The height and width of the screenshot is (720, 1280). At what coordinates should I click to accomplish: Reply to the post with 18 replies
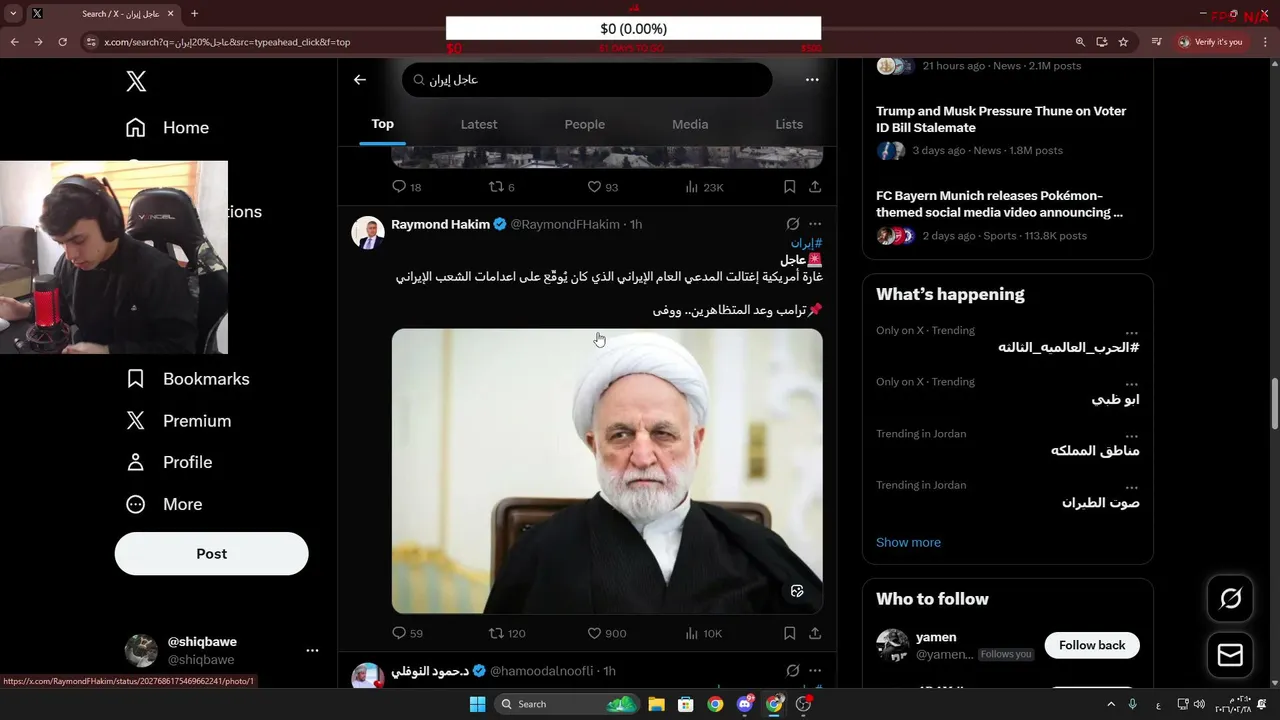point(406,187)
